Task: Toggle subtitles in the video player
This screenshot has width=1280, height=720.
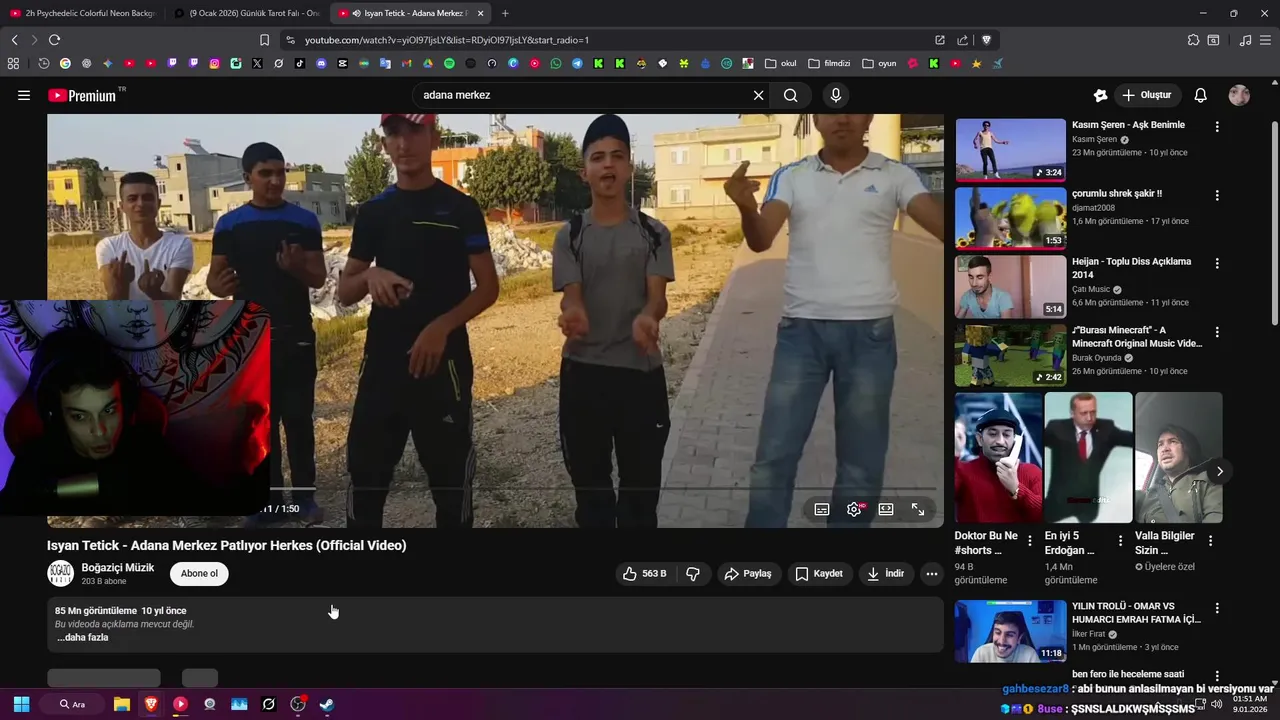Action: [822, 509]
